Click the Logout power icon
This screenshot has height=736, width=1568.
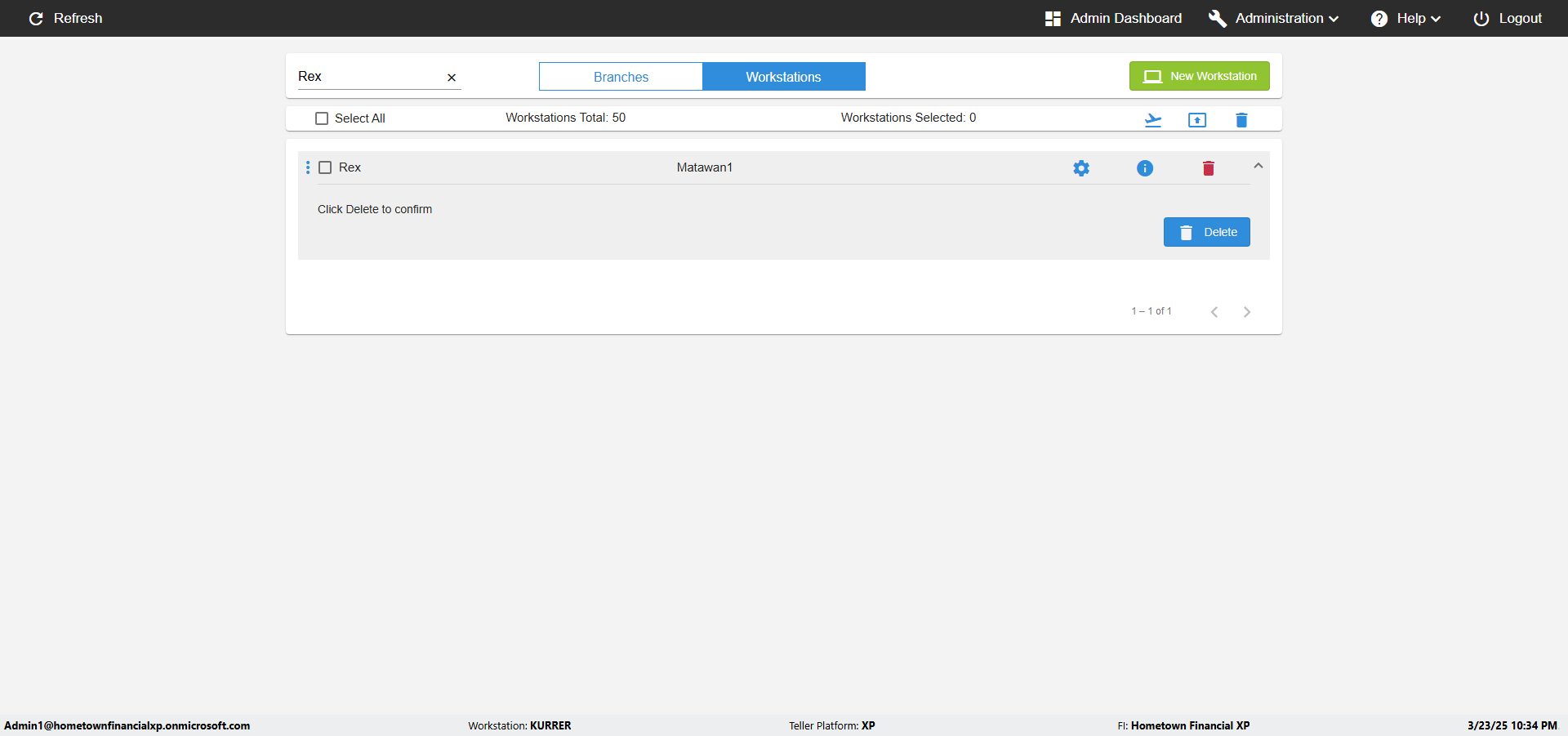click(x=1481, y=18)
